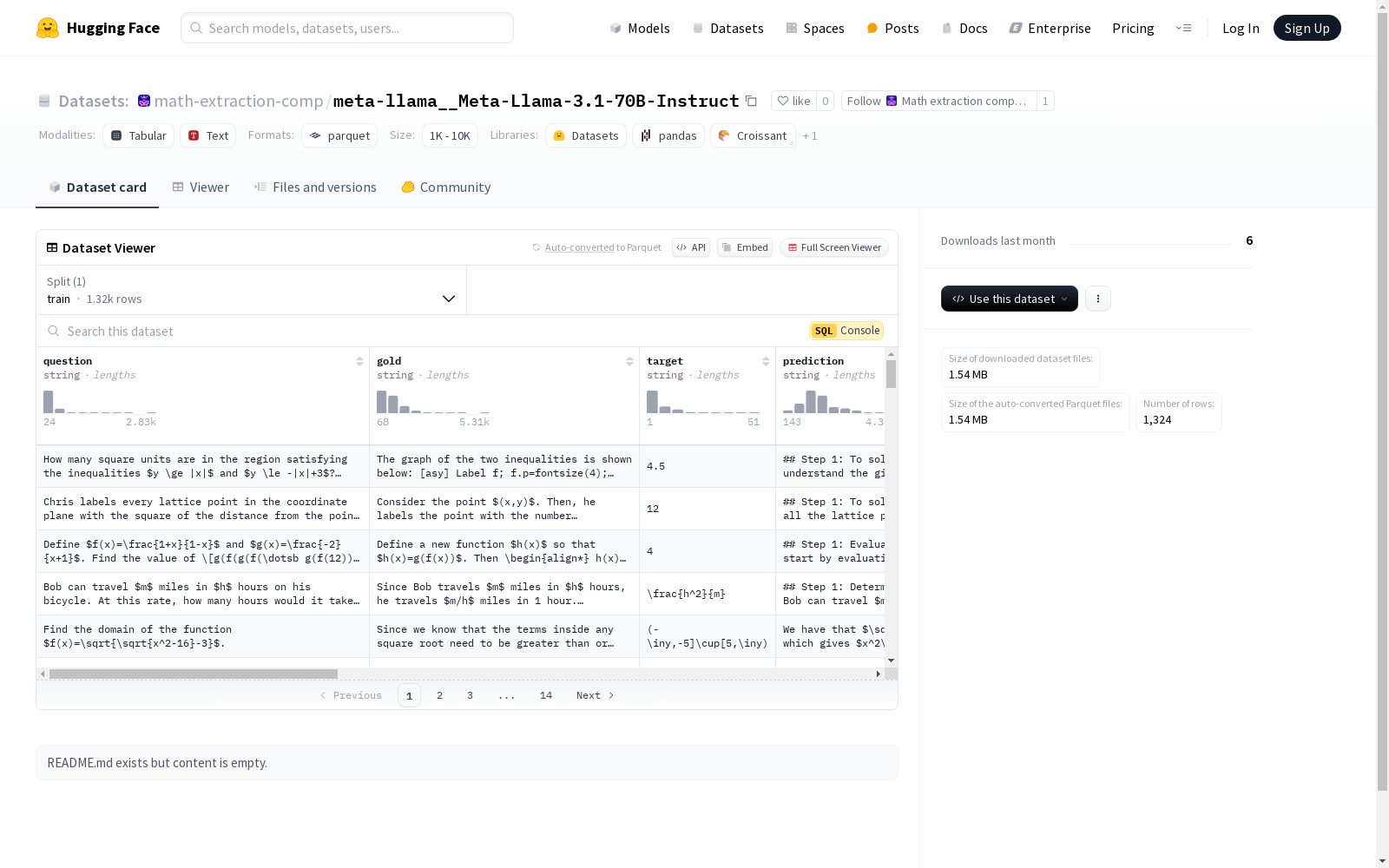
Task: Go to the Pricing page
Action: pos(1133,28)
